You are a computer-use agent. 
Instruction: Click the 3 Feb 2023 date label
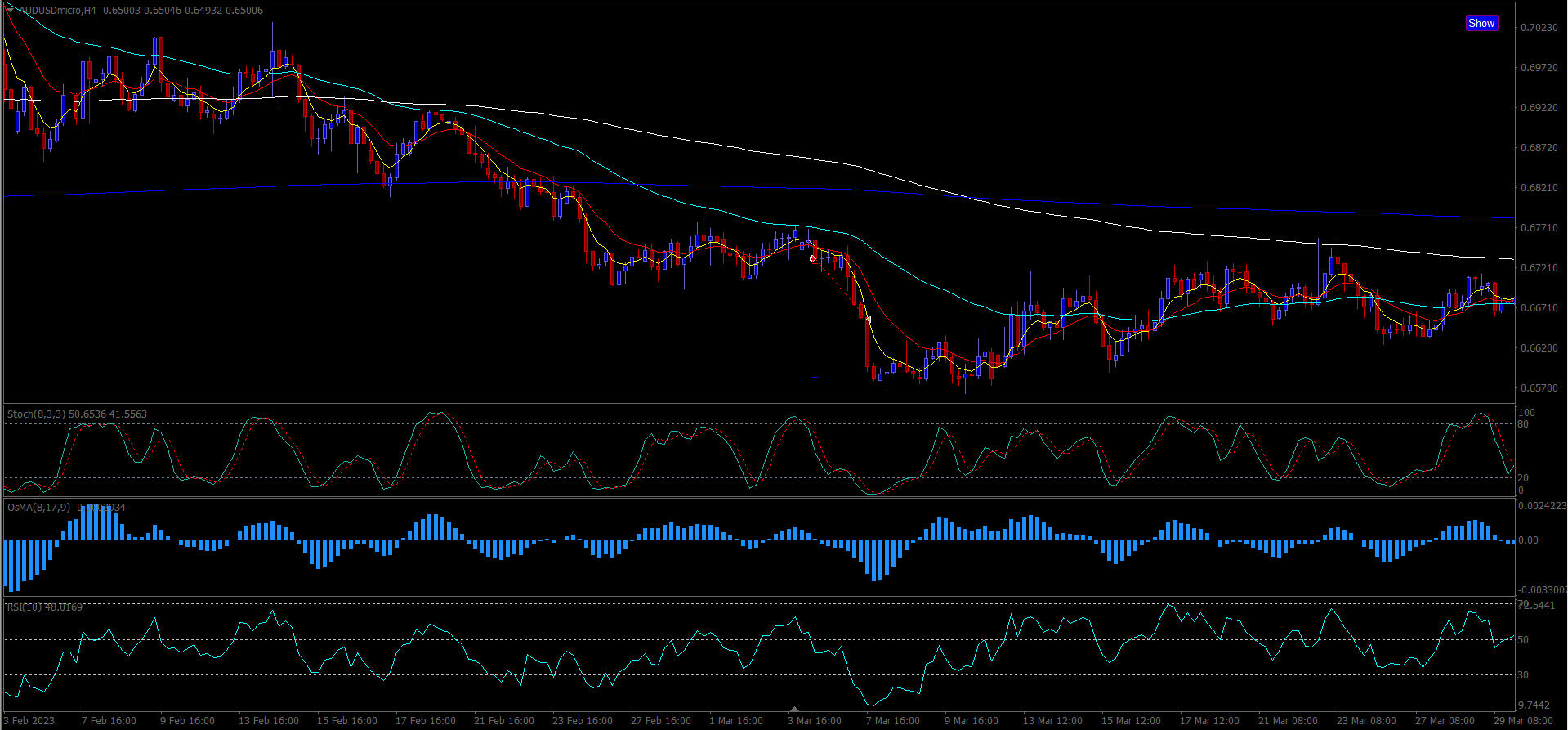tap(30, 720)
